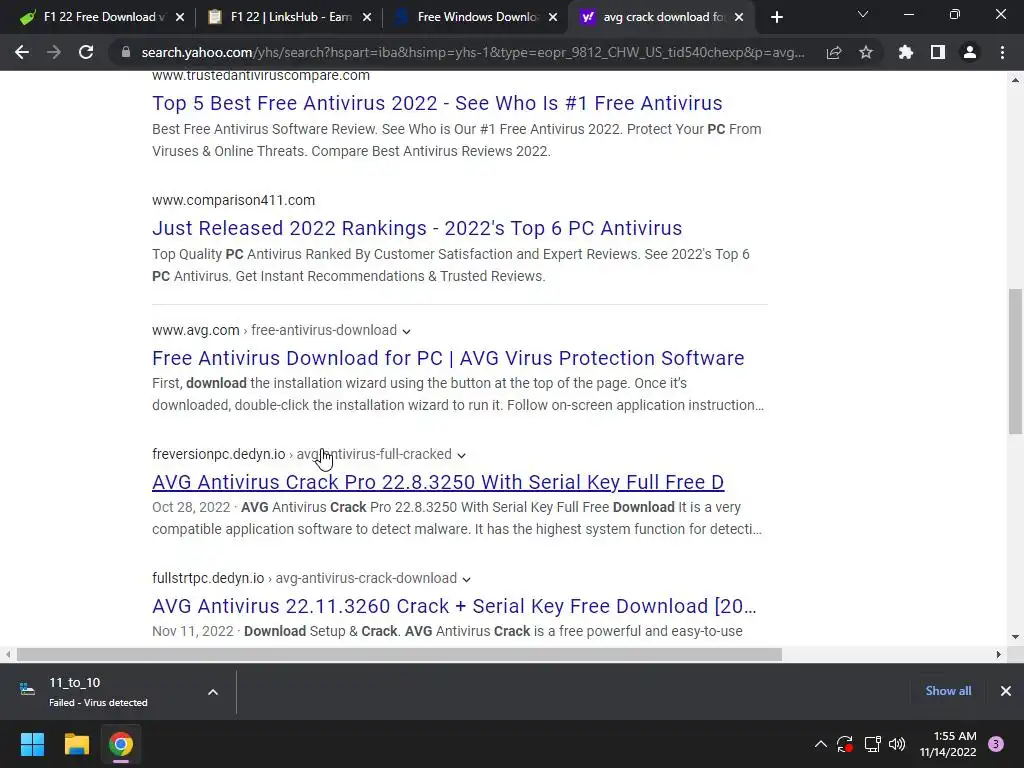Show hidden system tray icons
Viewport: 1024px width, 768px height.
coord(821,744)
